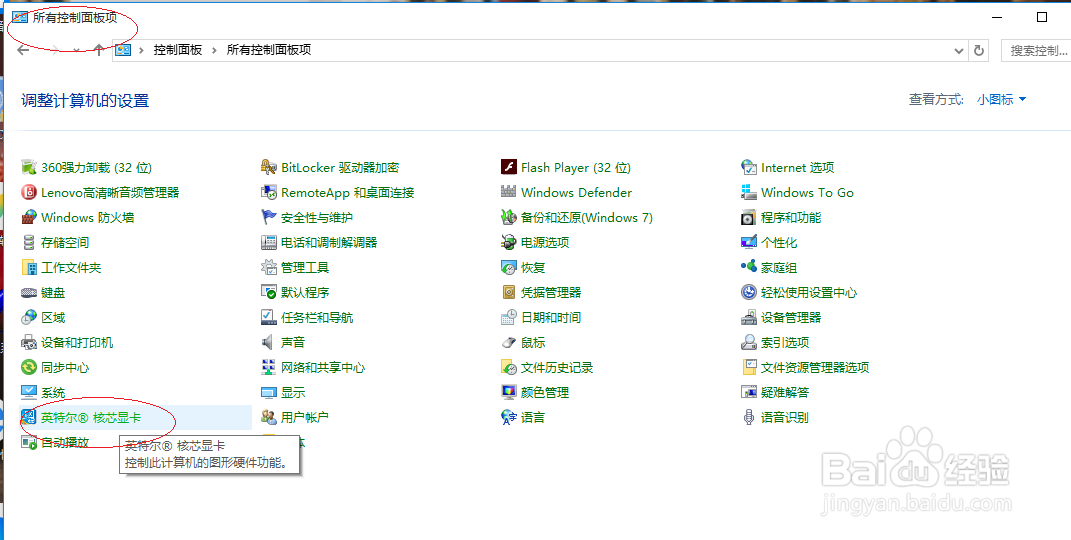Open Windows To Go icon
The width and height of the screenshot is (1071, 540).
(749, 193)
